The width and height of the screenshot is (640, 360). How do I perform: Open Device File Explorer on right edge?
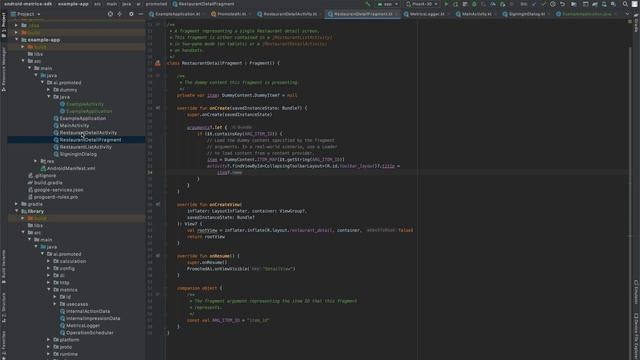[x=636, y=337]
